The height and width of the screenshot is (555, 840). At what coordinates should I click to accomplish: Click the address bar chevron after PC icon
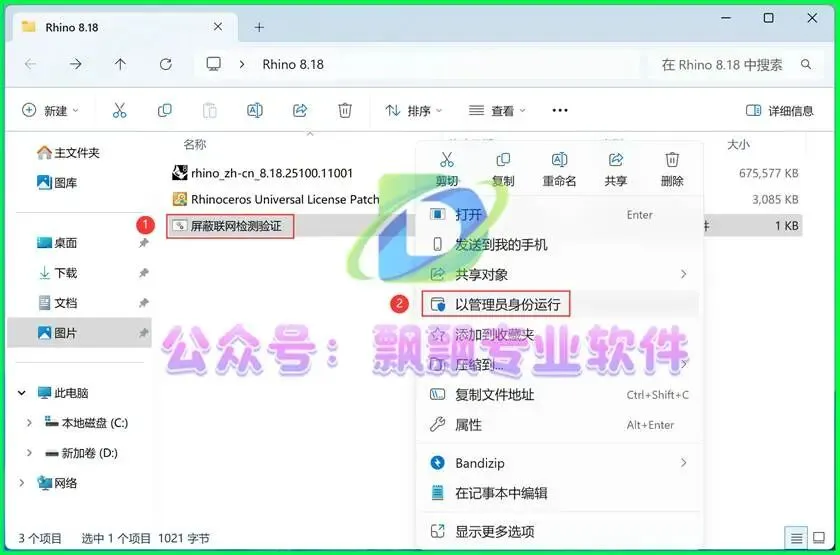tap(242, 64)
